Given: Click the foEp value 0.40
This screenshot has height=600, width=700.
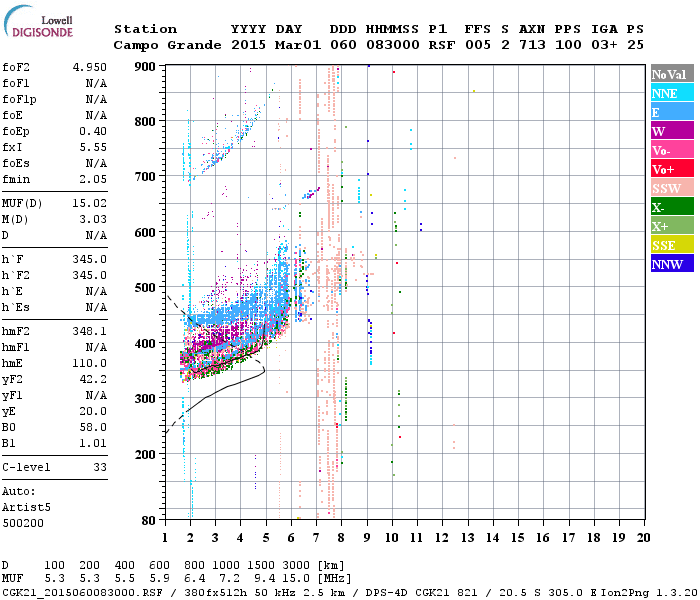Looking at the screenshot, I should (93, 131).
